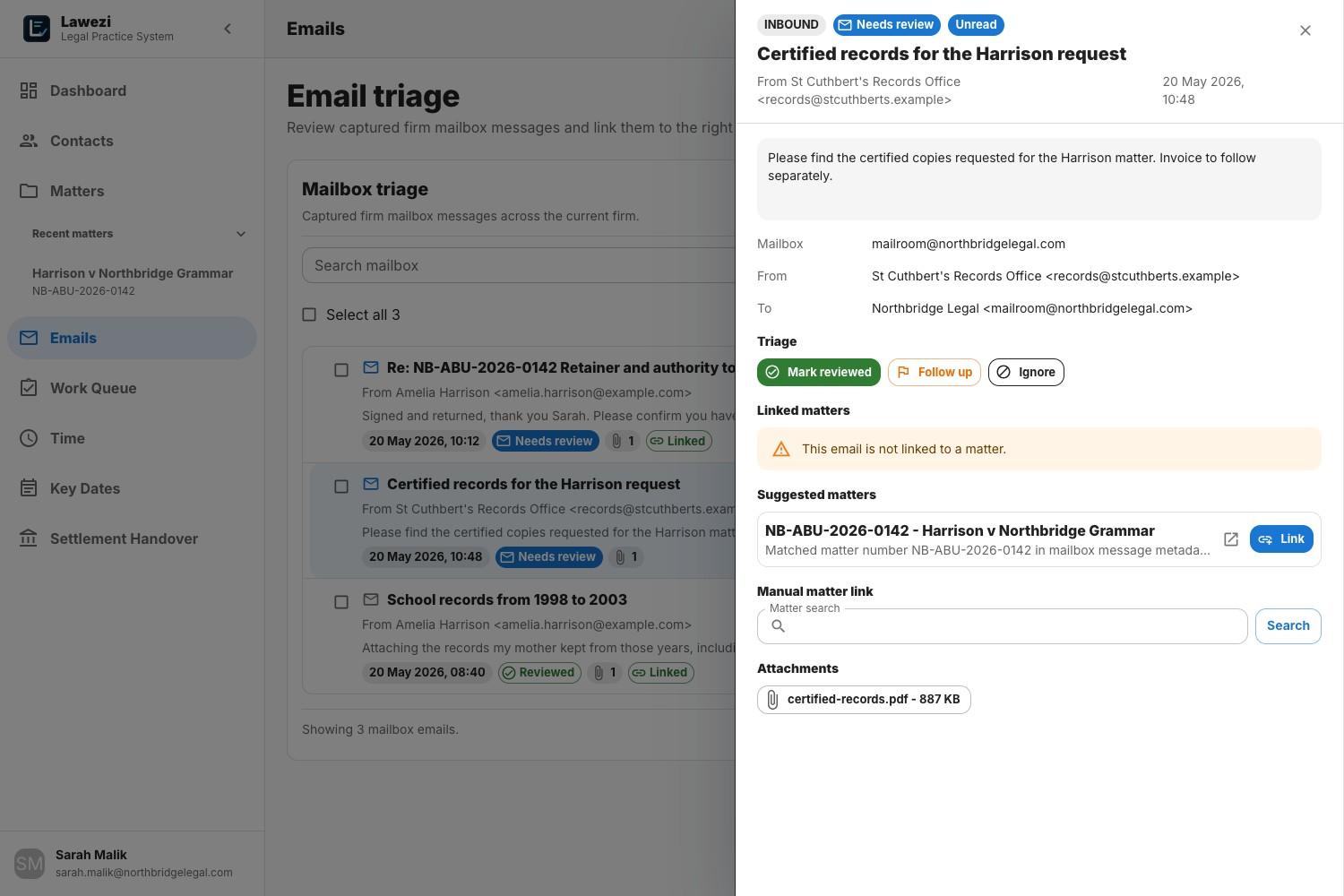Click the envelope icon beside School records email
This screenshot has width=1344, height=896.
tap(371, 599)
